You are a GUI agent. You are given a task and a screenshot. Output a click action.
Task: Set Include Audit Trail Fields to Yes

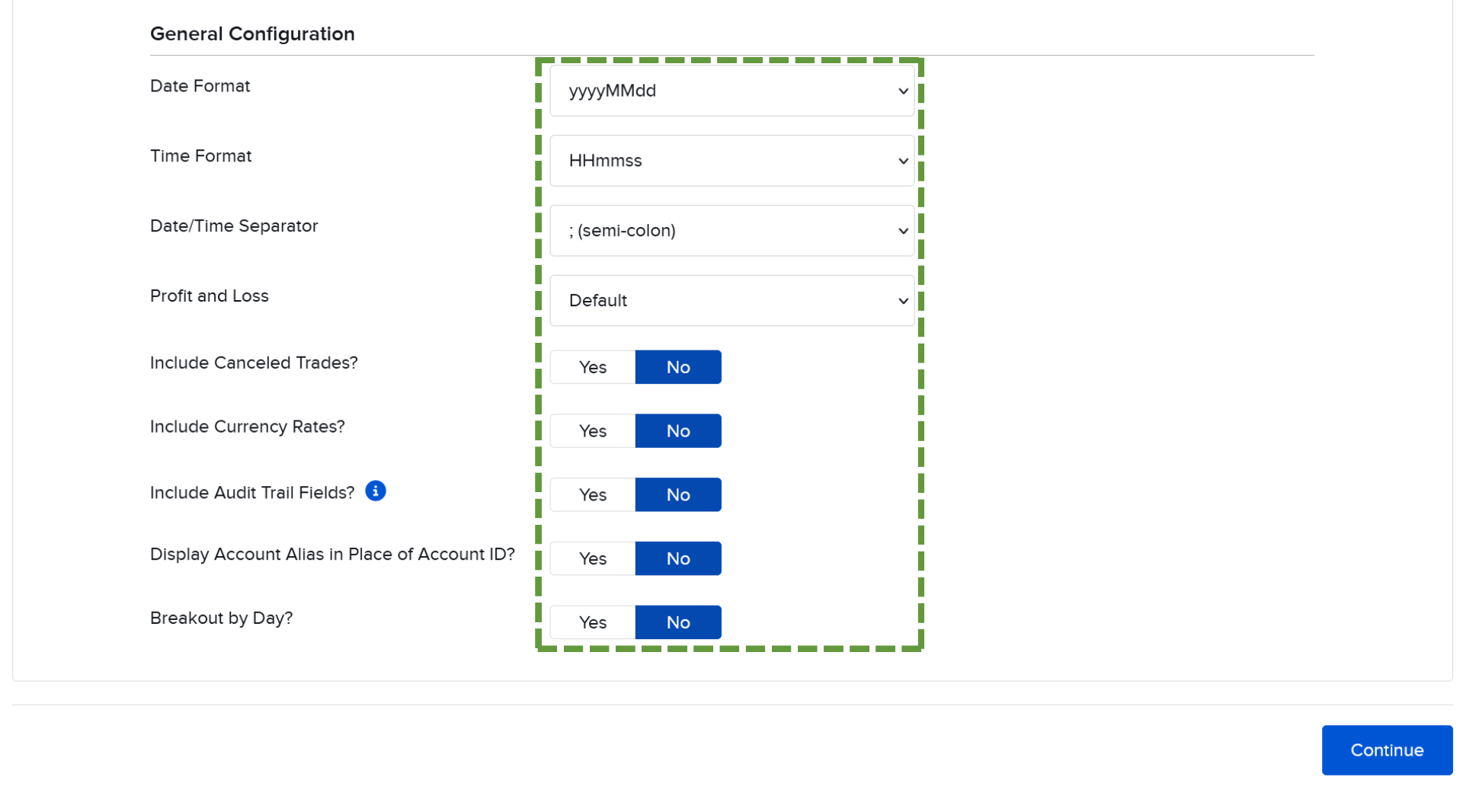pos(592,494)
